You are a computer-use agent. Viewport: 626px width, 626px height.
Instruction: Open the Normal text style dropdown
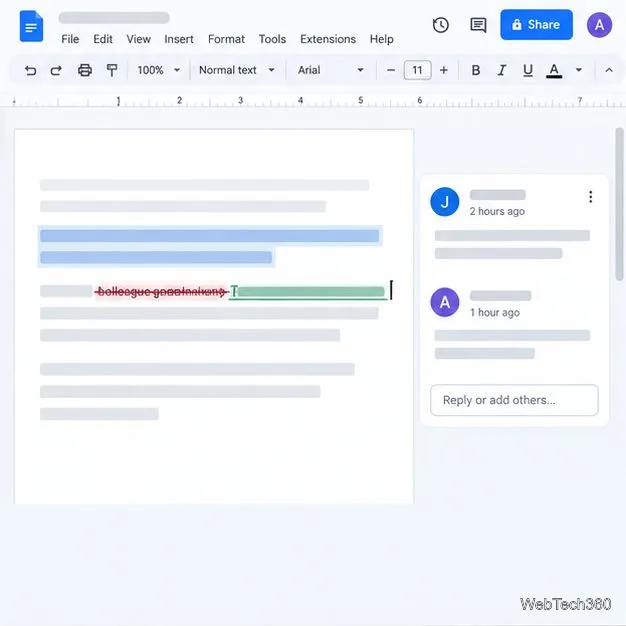pos(237,70)
